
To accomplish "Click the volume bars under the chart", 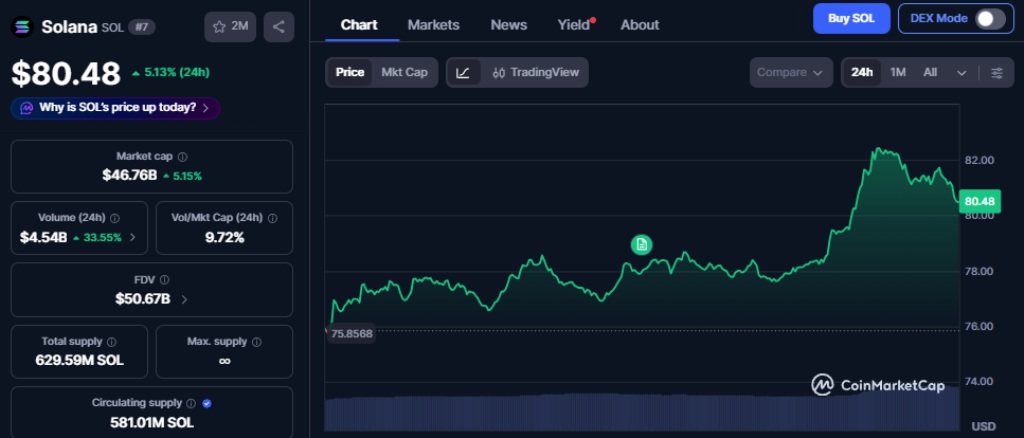I will click(x=642, y=411).
